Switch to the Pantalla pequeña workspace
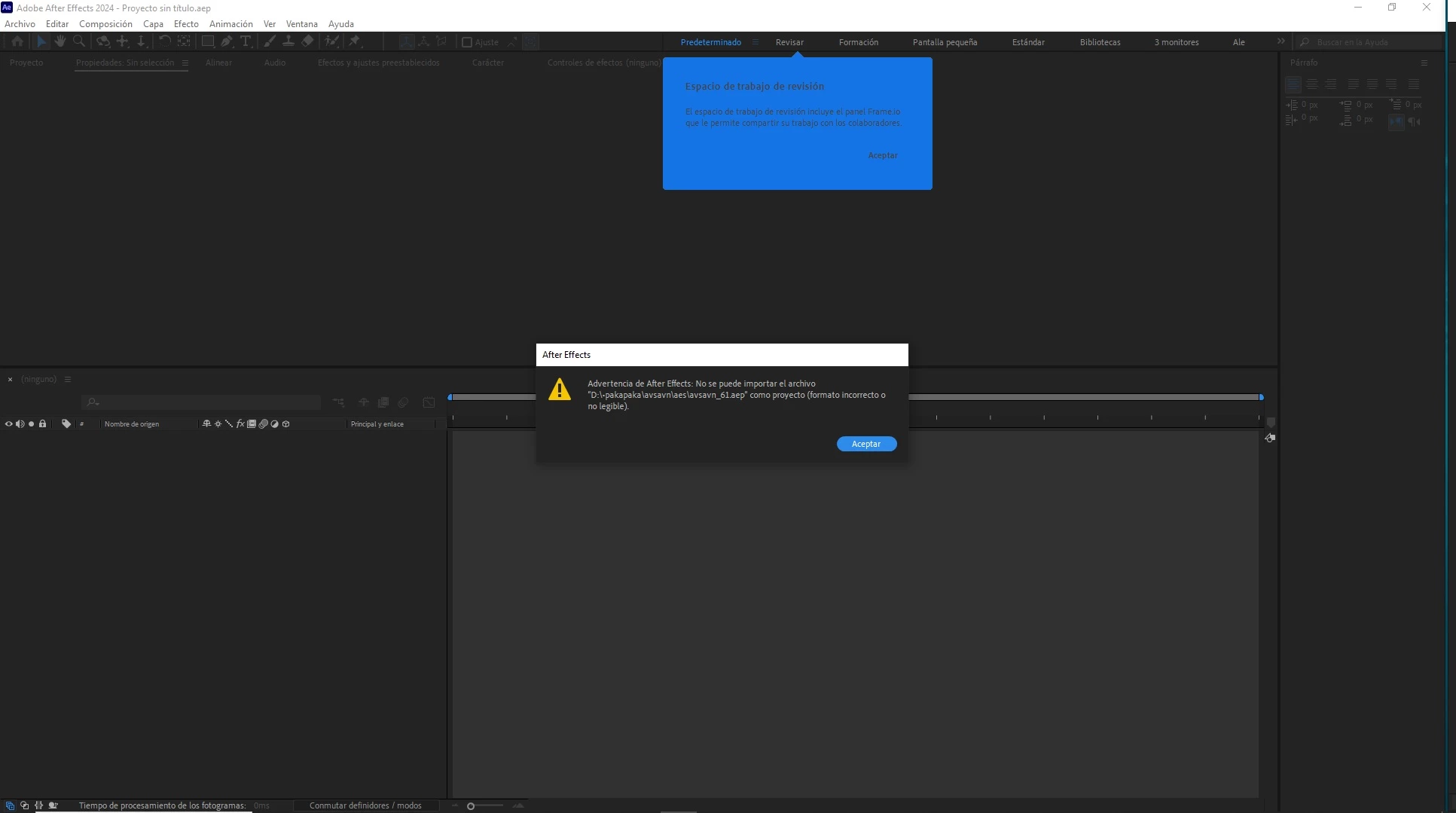Screen dimensions: 1456x813 [945, 42]
